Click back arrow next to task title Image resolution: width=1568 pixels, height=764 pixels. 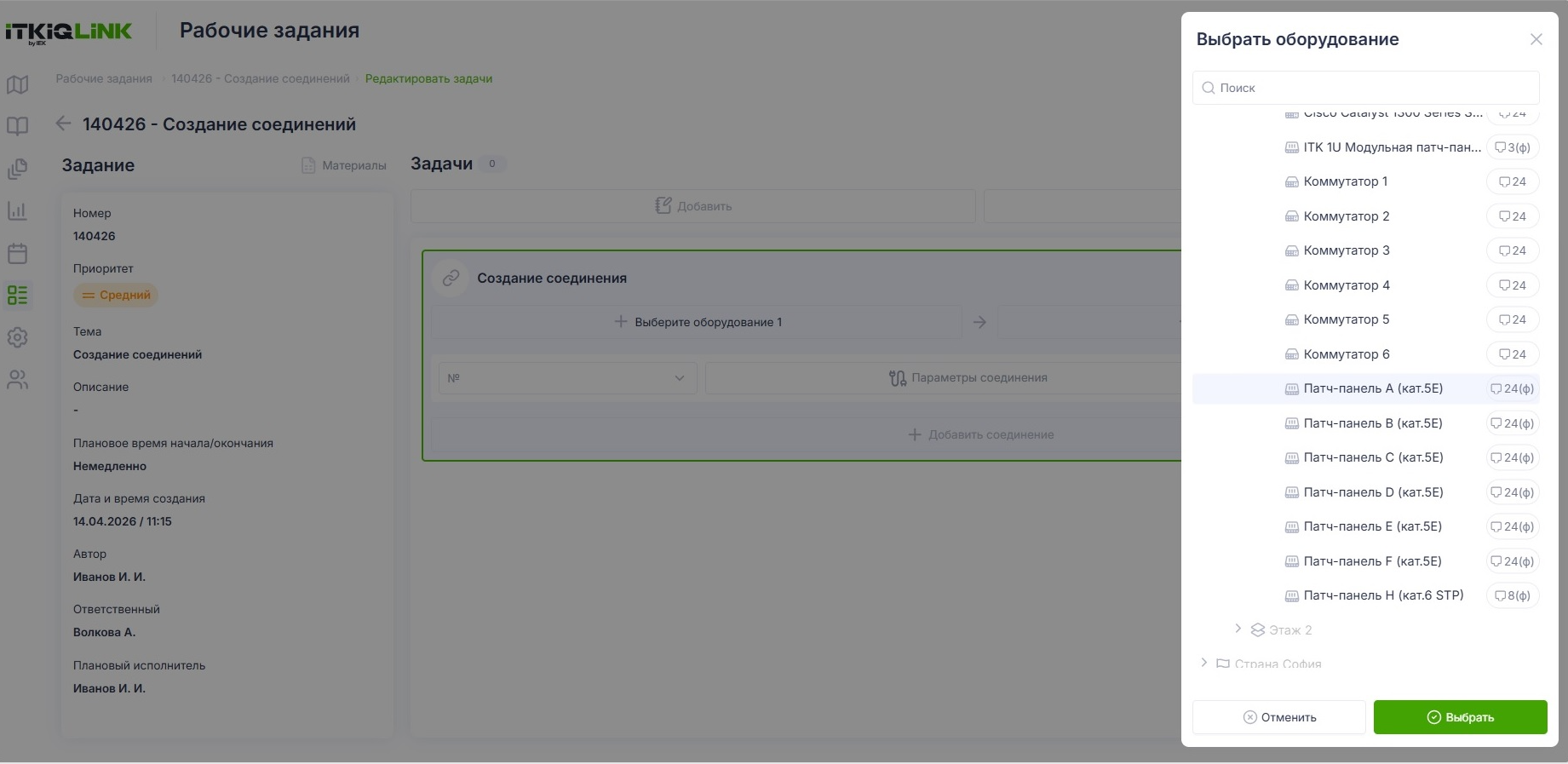point(63,124)
